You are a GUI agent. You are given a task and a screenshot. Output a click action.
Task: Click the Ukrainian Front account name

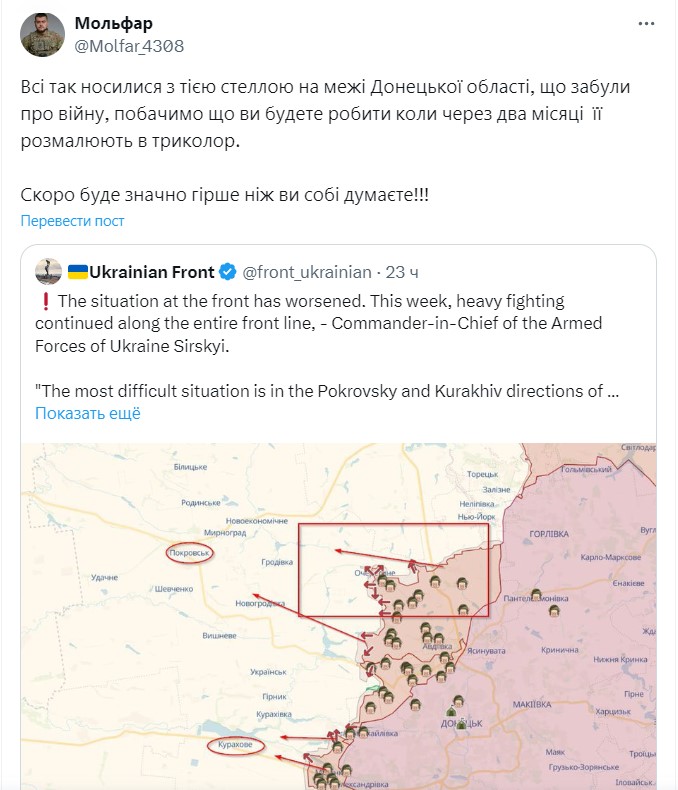click(x=153, y=271)
